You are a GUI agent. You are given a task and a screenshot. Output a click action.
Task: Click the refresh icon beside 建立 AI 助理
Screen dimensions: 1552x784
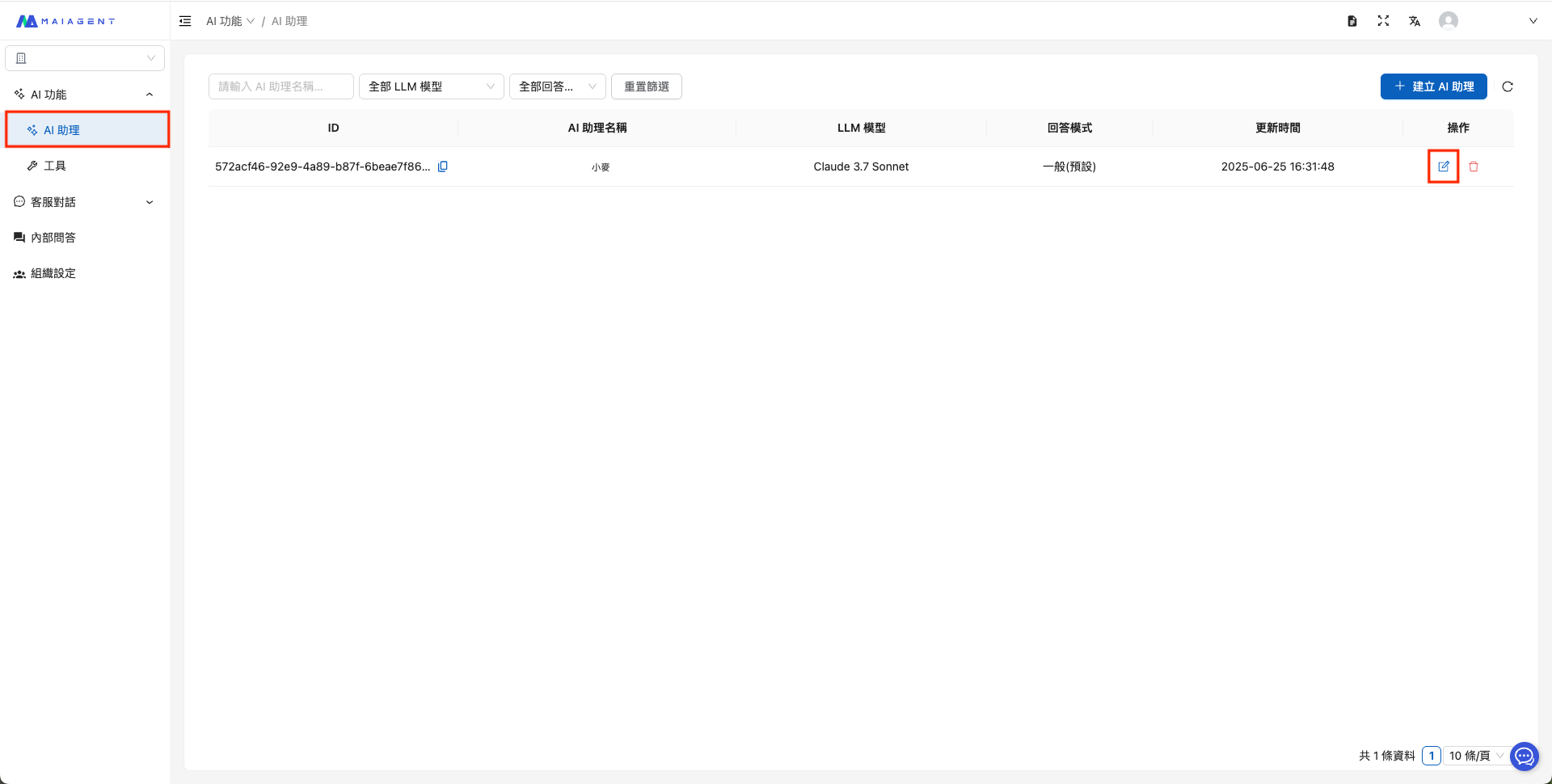(x=1508, y=86)
